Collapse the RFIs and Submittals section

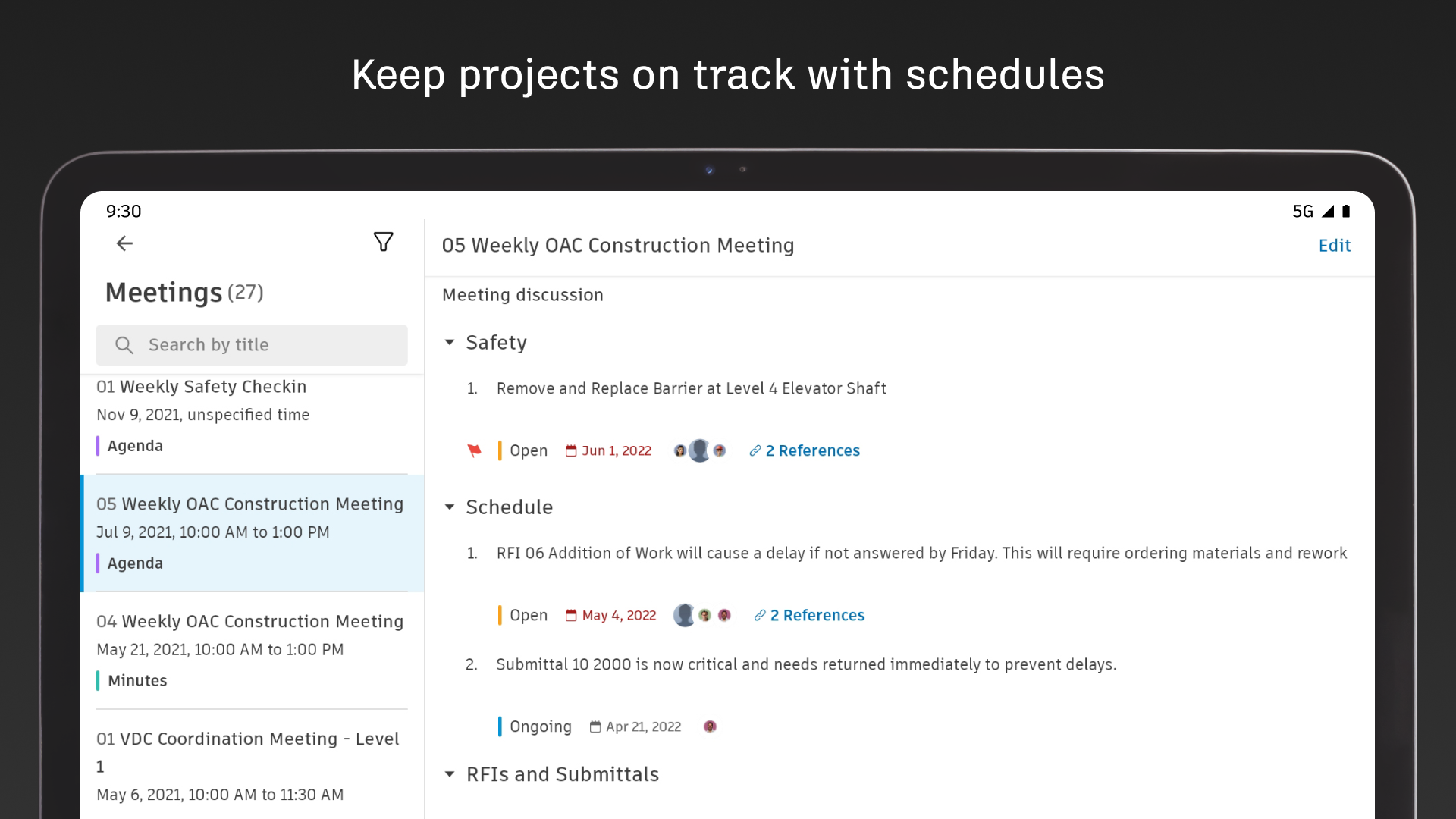point(450,774)
